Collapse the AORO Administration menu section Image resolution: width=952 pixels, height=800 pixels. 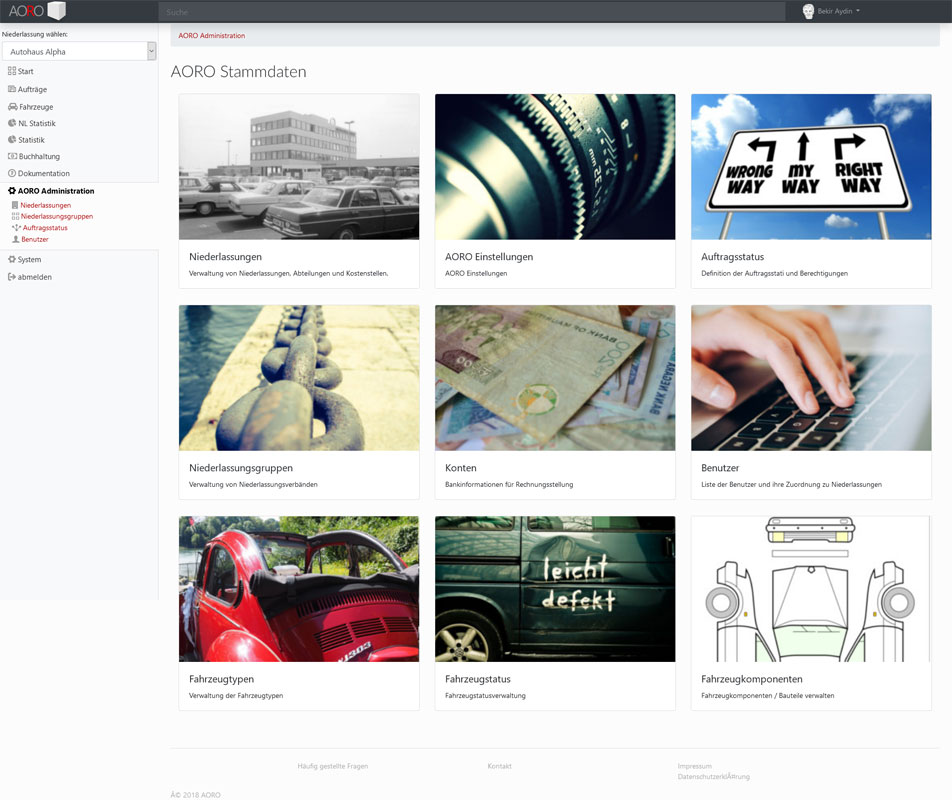point(56,191)
